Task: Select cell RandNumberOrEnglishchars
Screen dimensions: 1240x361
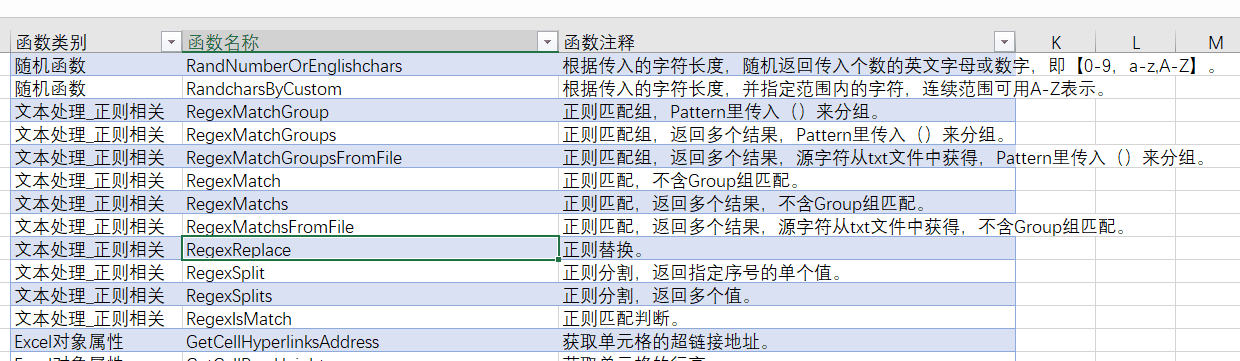Action: [370, 66]
